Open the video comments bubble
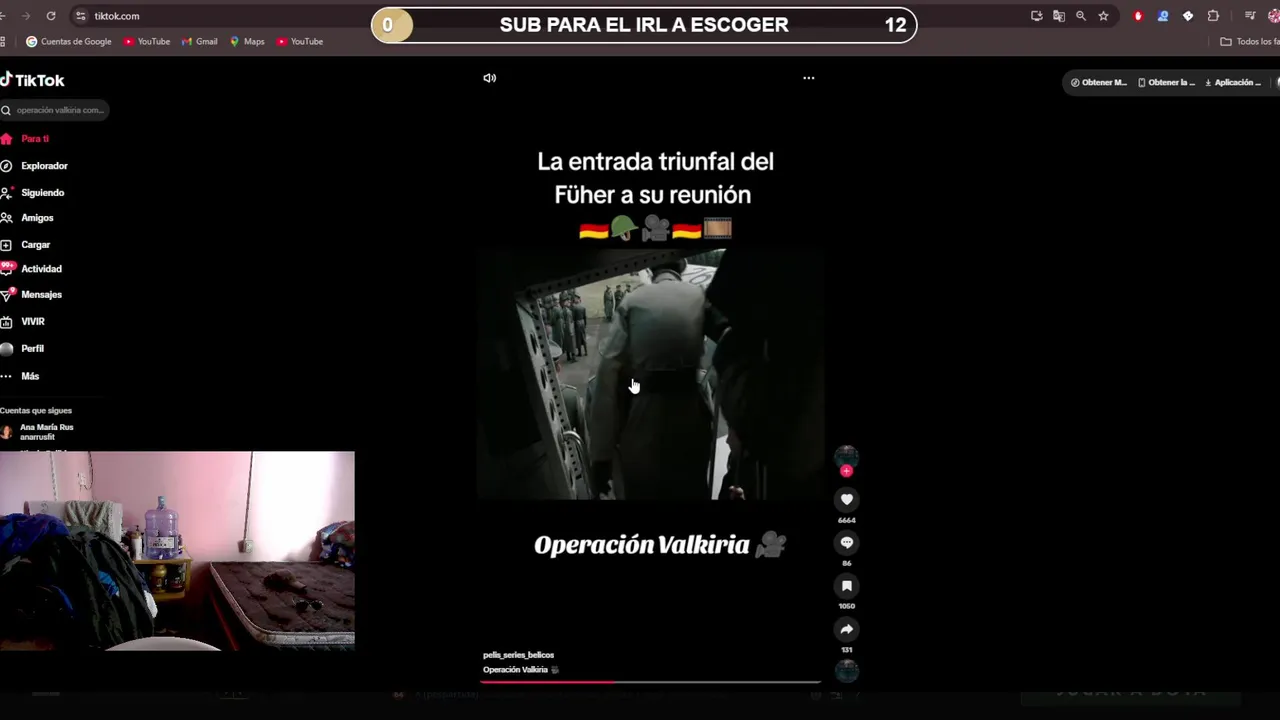 (x=846, y=542)
